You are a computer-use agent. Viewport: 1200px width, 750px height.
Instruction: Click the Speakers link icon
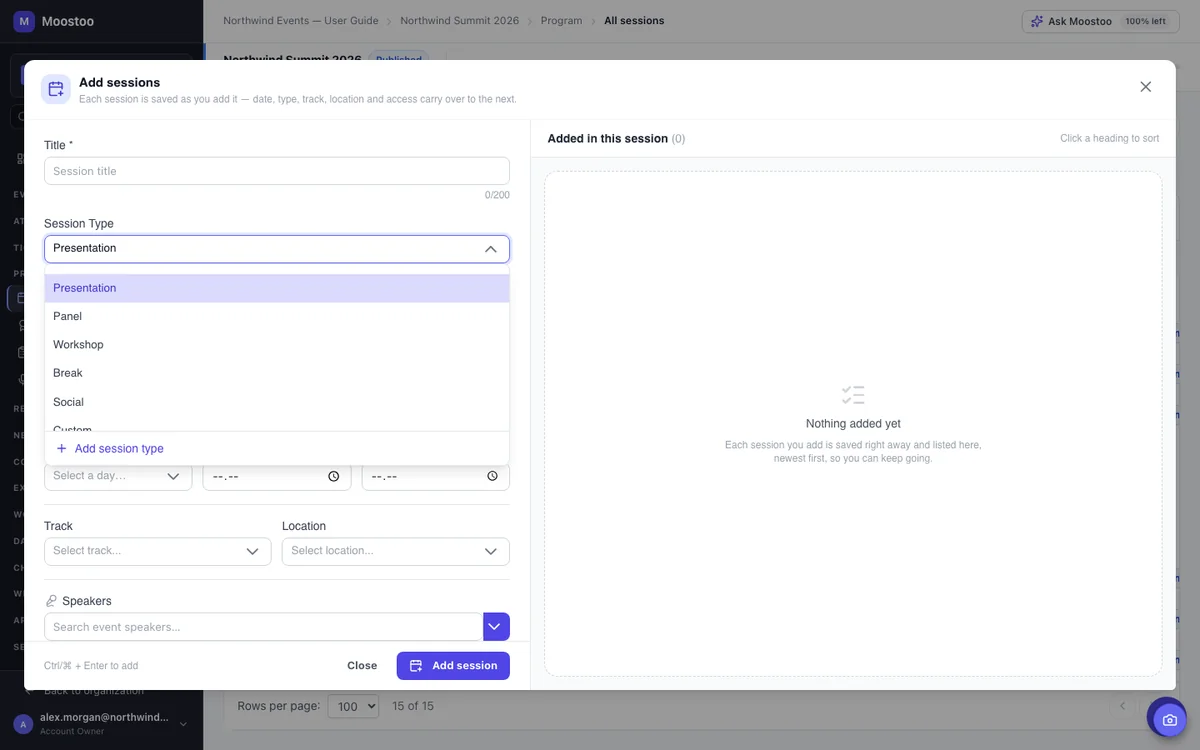pyautogui.click(x=51, y=601)
